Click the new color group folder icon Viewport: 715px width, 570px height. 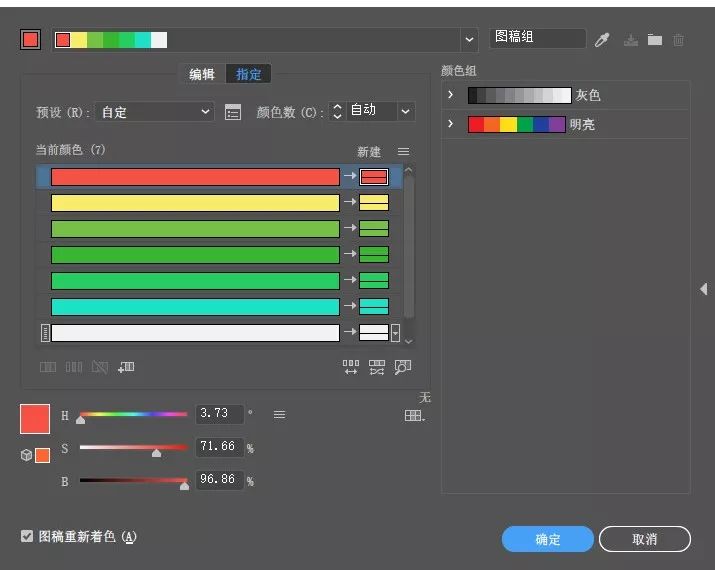(x=655, y=40)
